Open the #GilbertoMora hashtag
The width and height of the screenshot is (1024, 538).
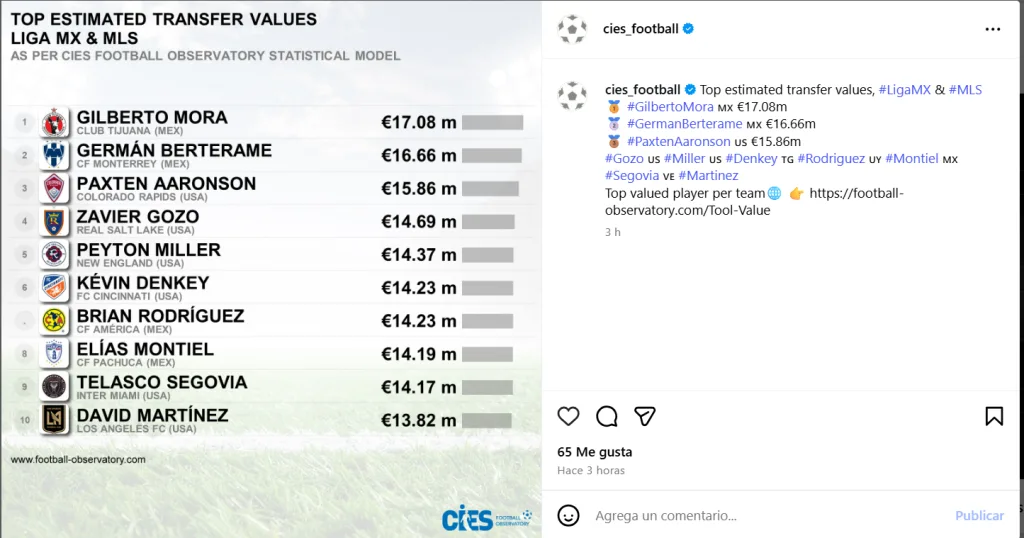pos(670,107)
